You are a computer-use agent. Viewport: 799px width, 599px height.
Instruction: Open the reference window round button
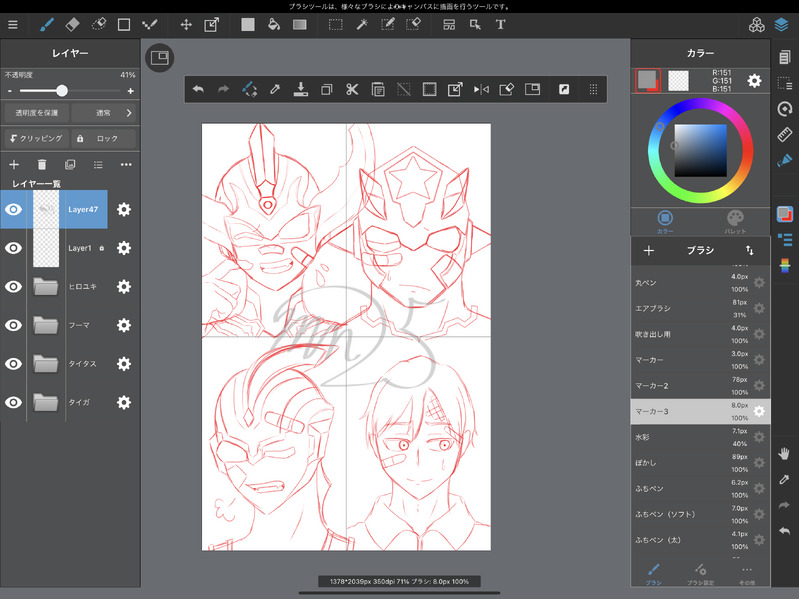pyautogui.click(x=159, y=58)
